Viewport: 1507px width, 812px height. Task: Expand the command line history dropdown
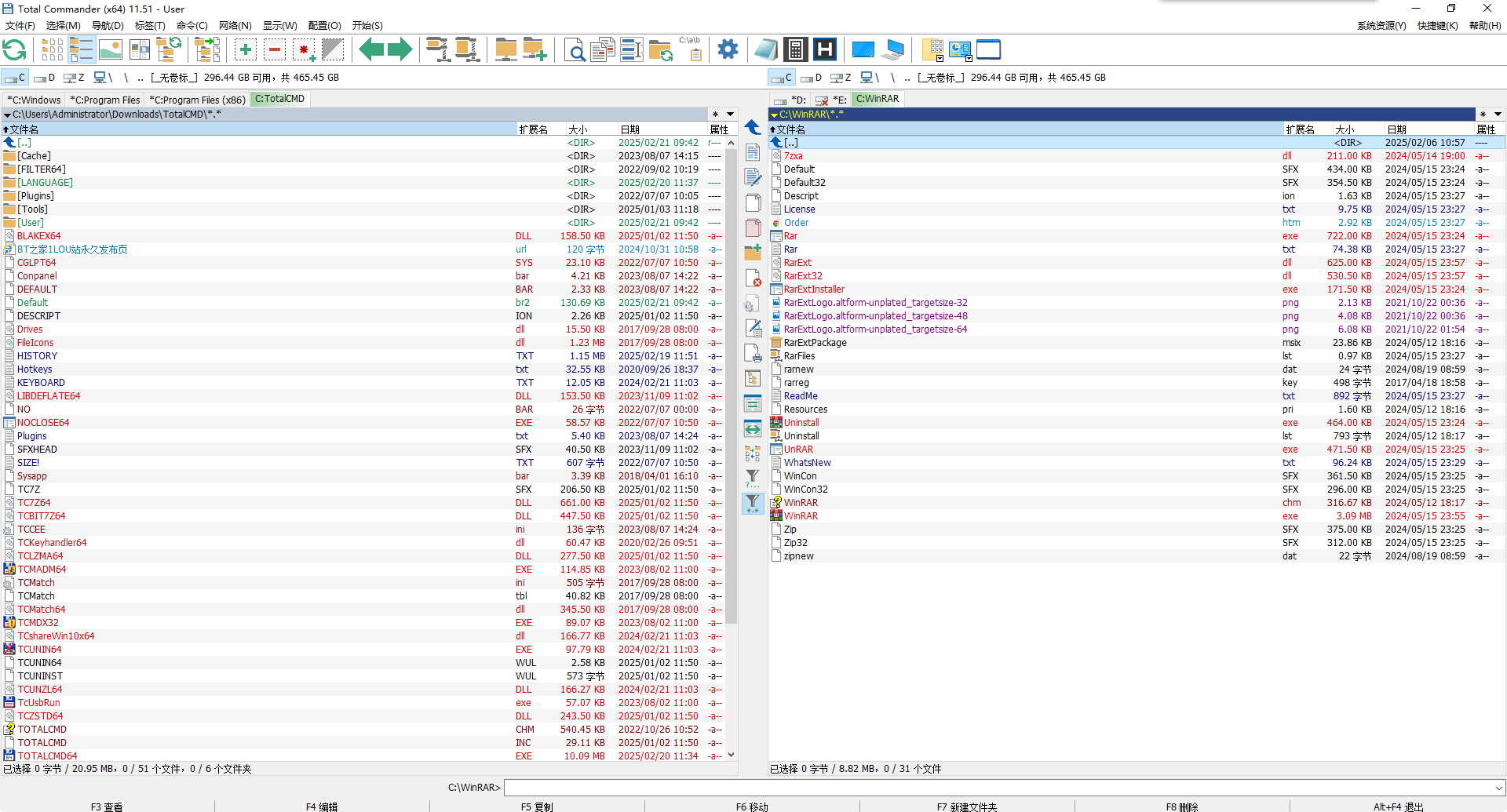(1498, 788)
